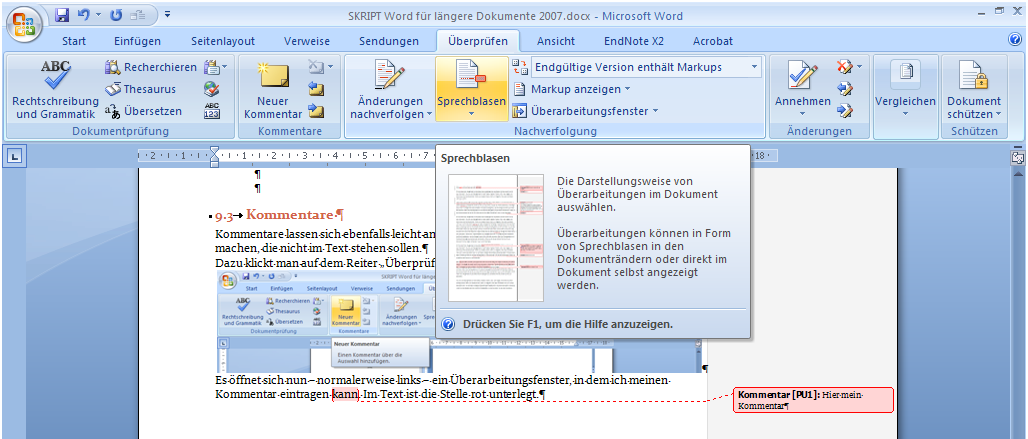1028x439 pixels.
Task: Click the set language globe icon
Action: click(212, 89)
